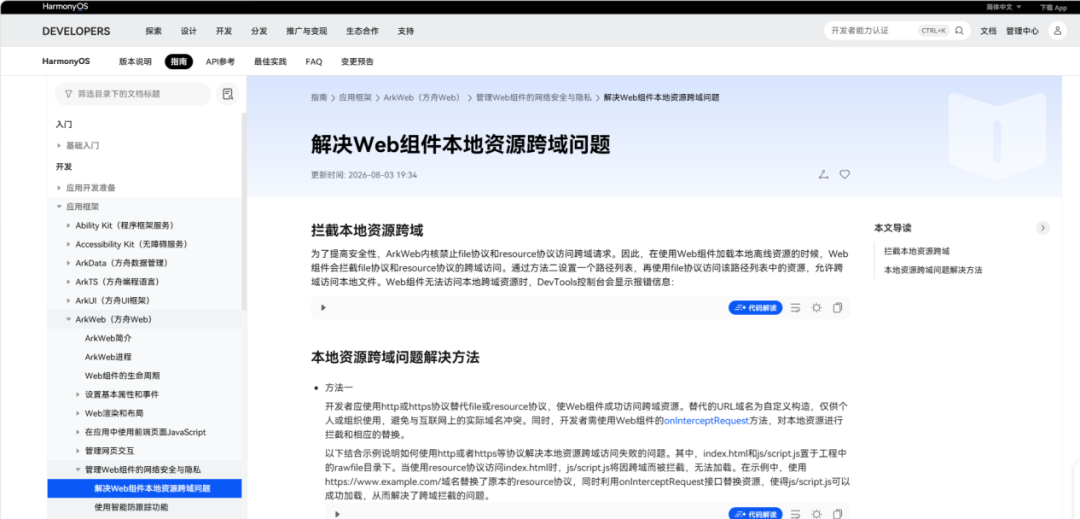Open the 探索 top menu

coord(154,31)
